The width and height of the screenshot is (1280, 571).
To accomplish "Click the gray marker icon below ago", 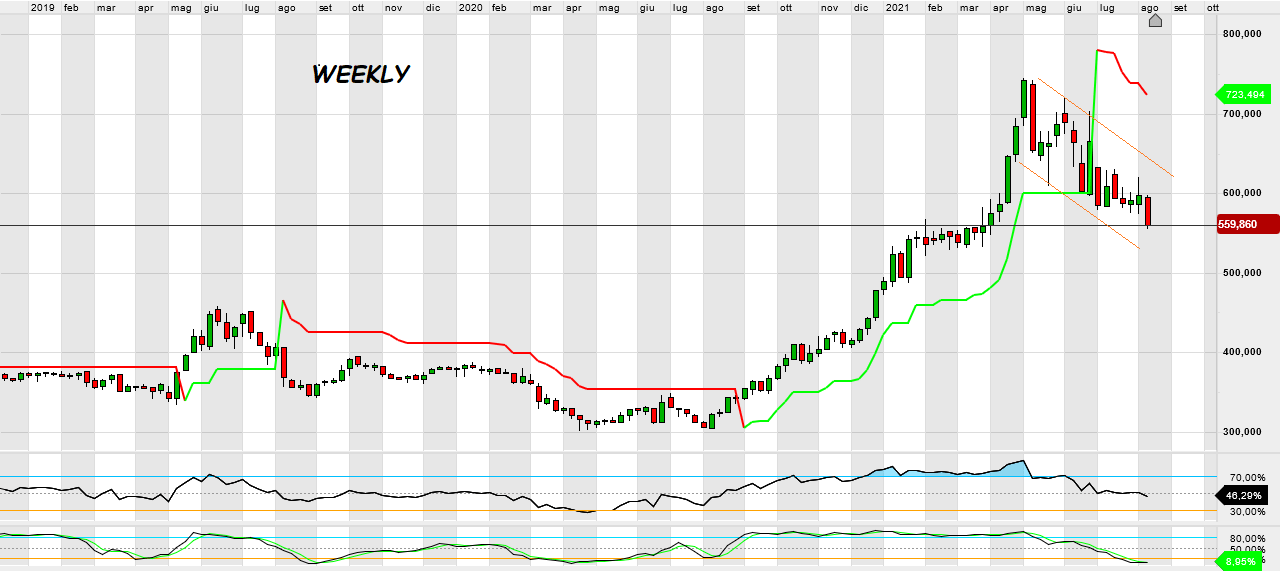I will point(1155,20).
